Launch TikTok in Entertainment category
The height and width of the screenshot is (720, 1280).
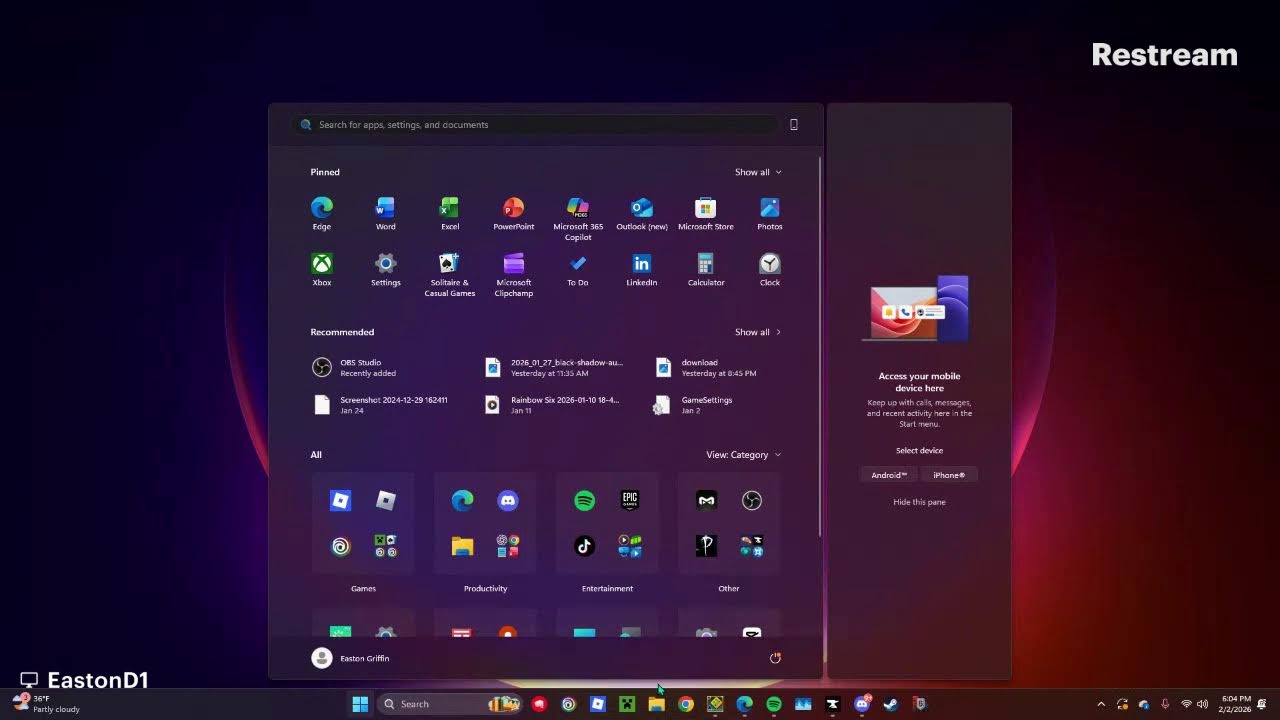tap(585, 546)
